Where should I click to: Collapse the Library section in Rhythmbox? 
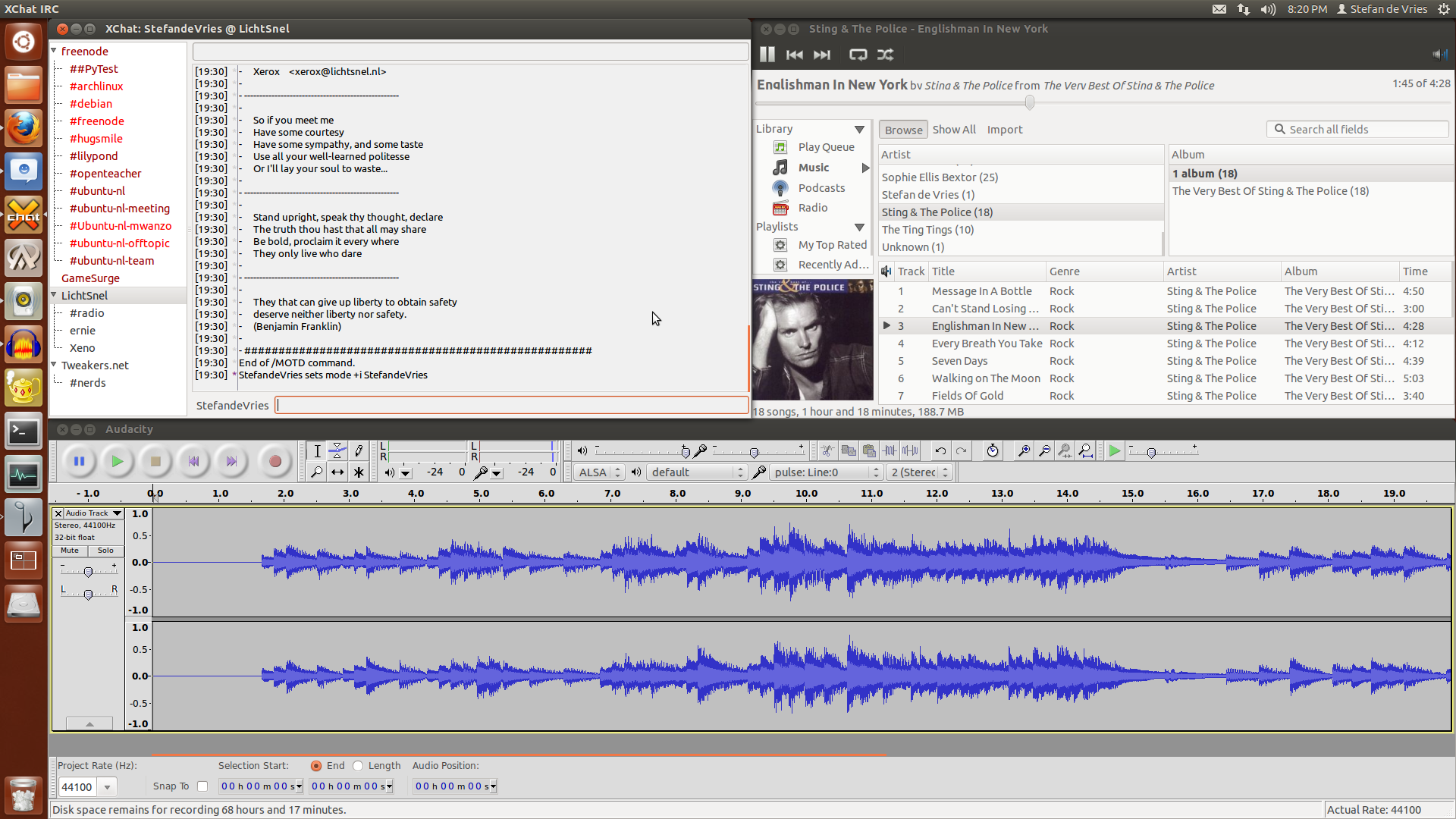(859, 130)
